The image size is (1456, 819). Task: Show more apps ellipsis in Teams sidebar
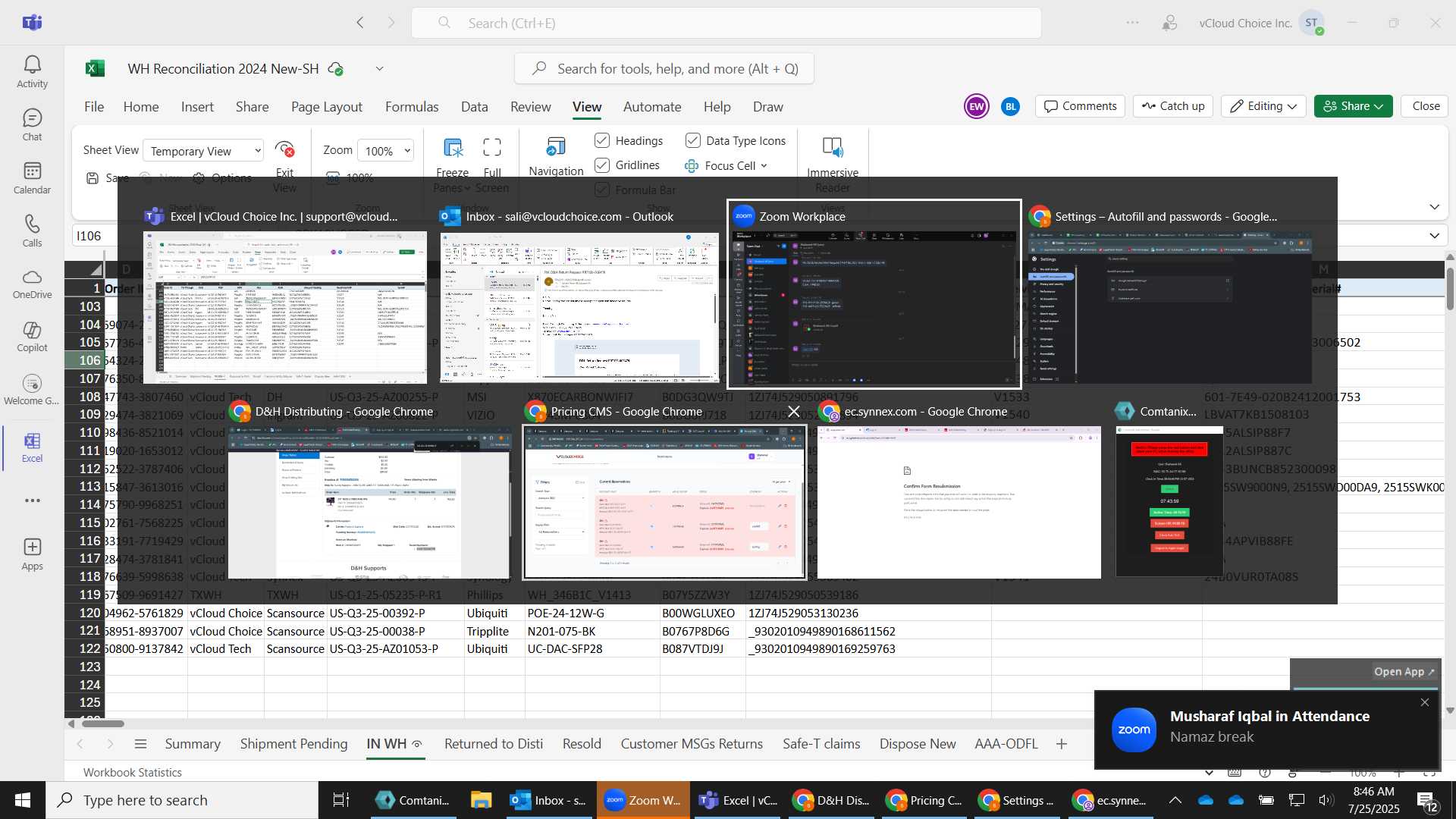32,500
